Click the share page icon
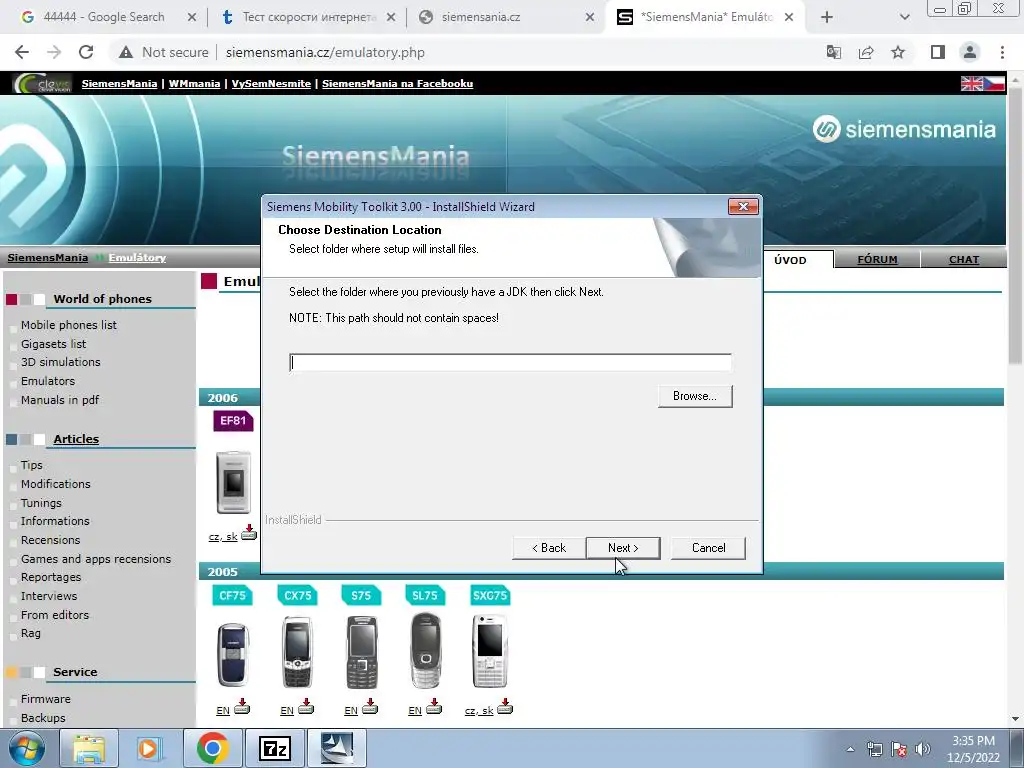1024x768 pixels. point(866,52)
